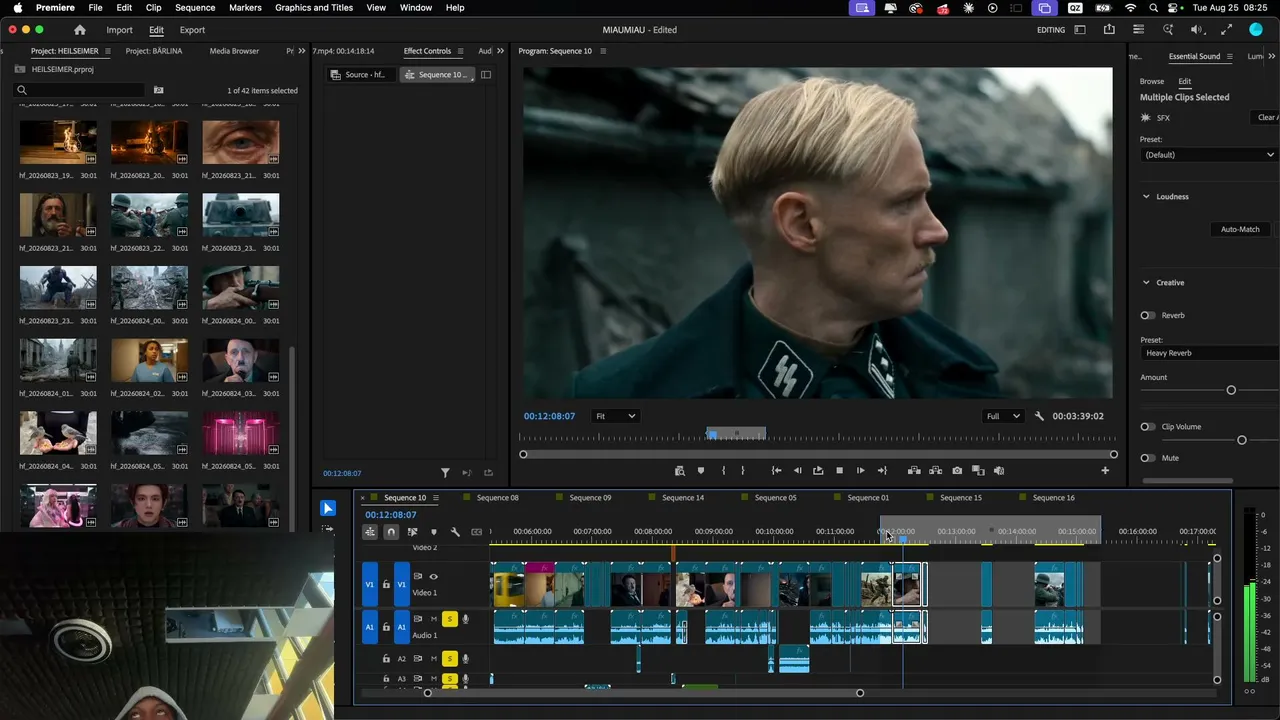Click the Auto-Match button
The width and height of the screenshot is (1280, 720).
click(x=1240, y=229)
